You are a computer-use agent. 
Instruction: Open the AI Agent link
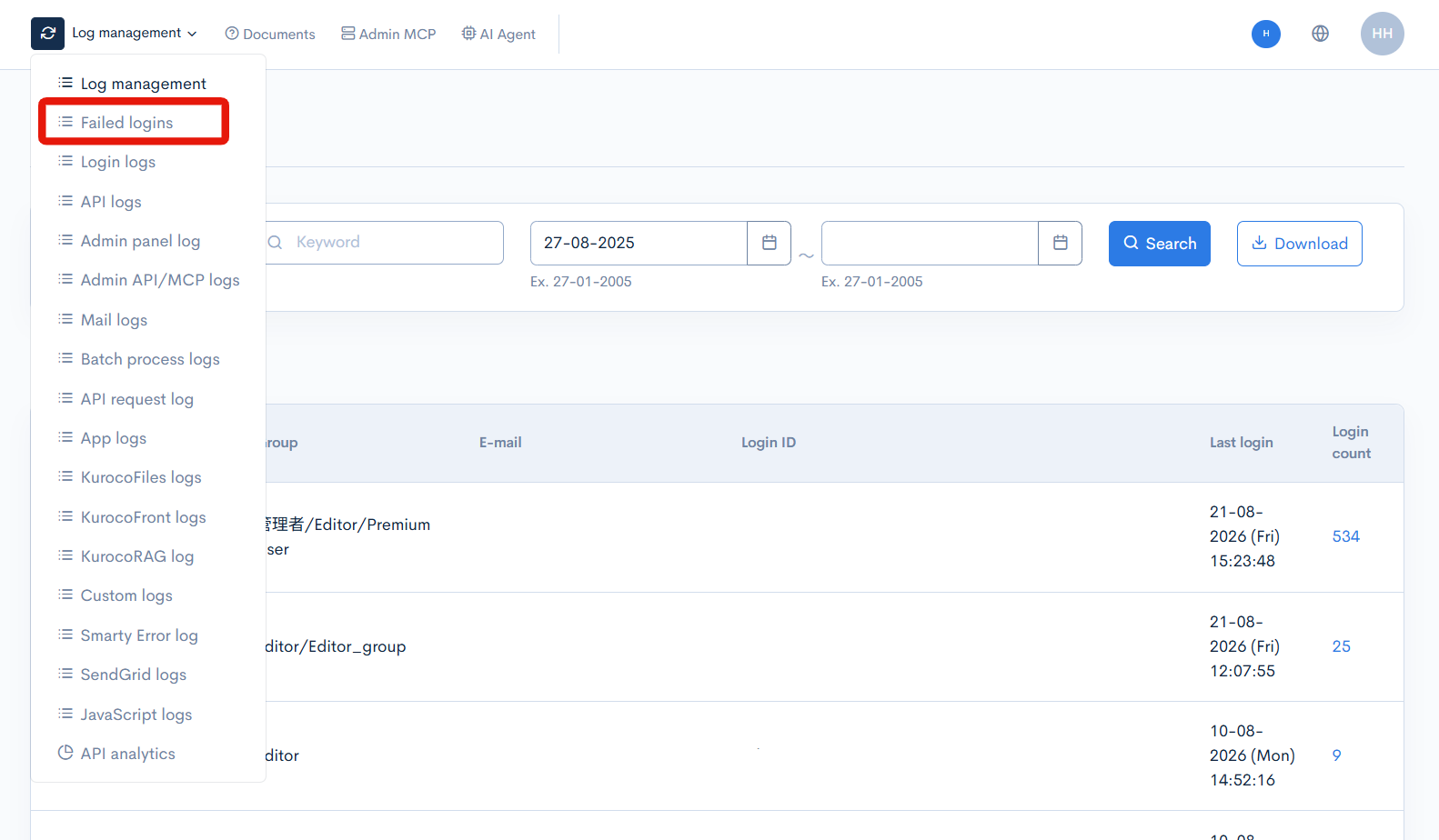tap(498, 34)
